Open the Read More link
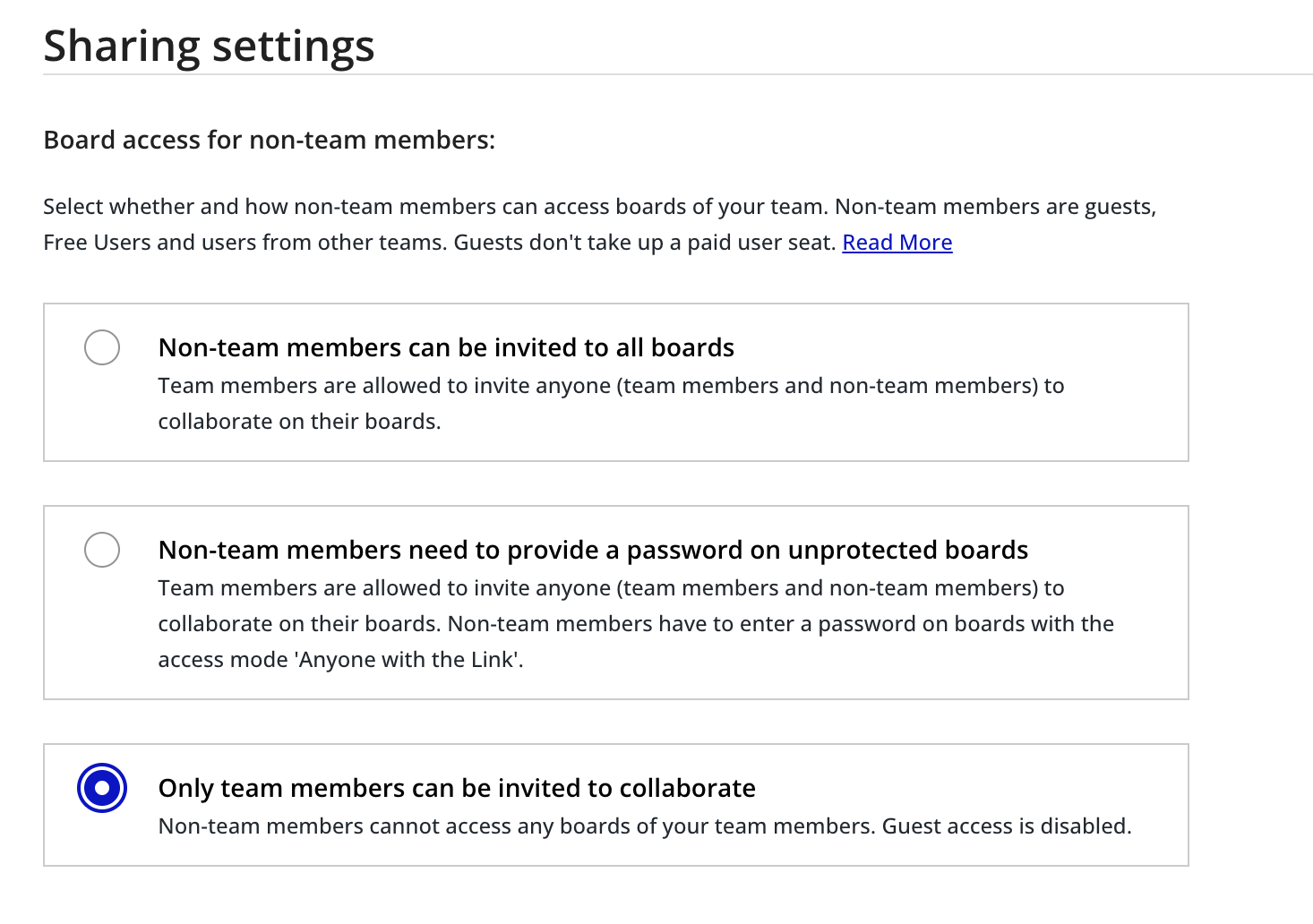The image size is (1313, 924). [x=897, y=243]
